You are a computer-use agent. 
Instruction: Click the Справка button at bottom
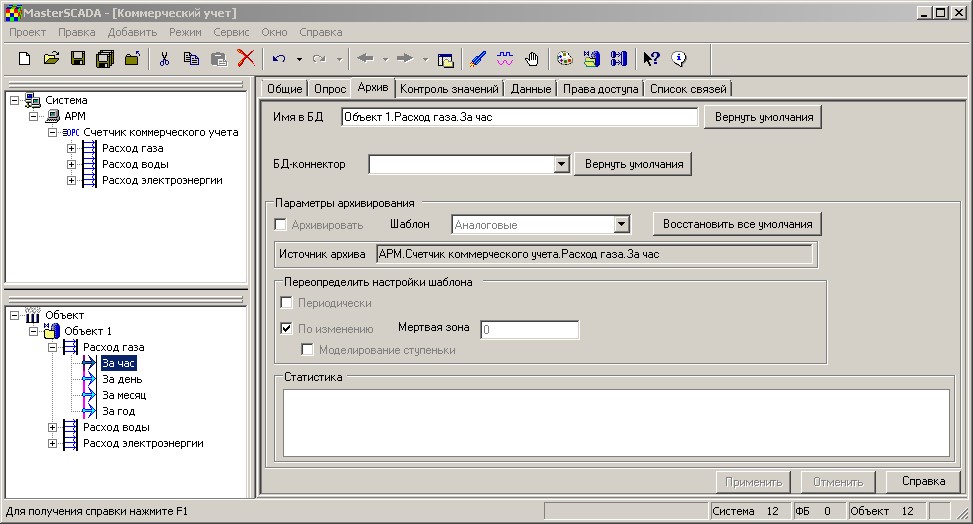click(923, 481)
